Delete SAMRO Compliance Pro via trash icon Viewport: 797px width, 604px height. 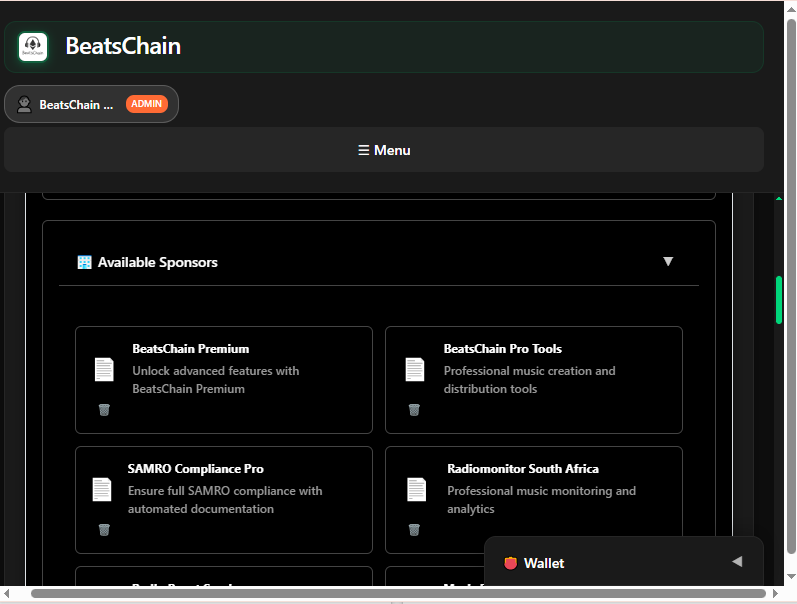(104, 530)
